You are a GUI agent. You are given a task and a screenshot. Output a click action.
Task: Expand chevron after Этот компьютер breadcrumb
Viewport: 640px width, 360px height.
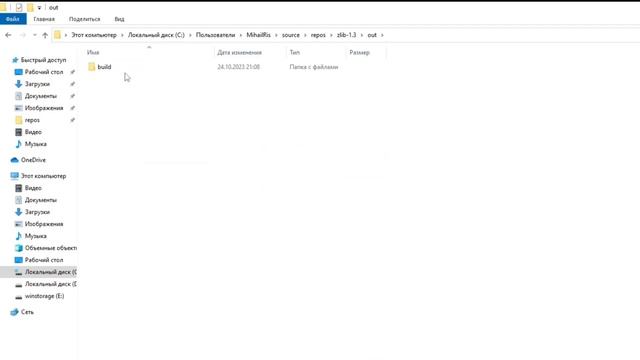pos(122,35)
